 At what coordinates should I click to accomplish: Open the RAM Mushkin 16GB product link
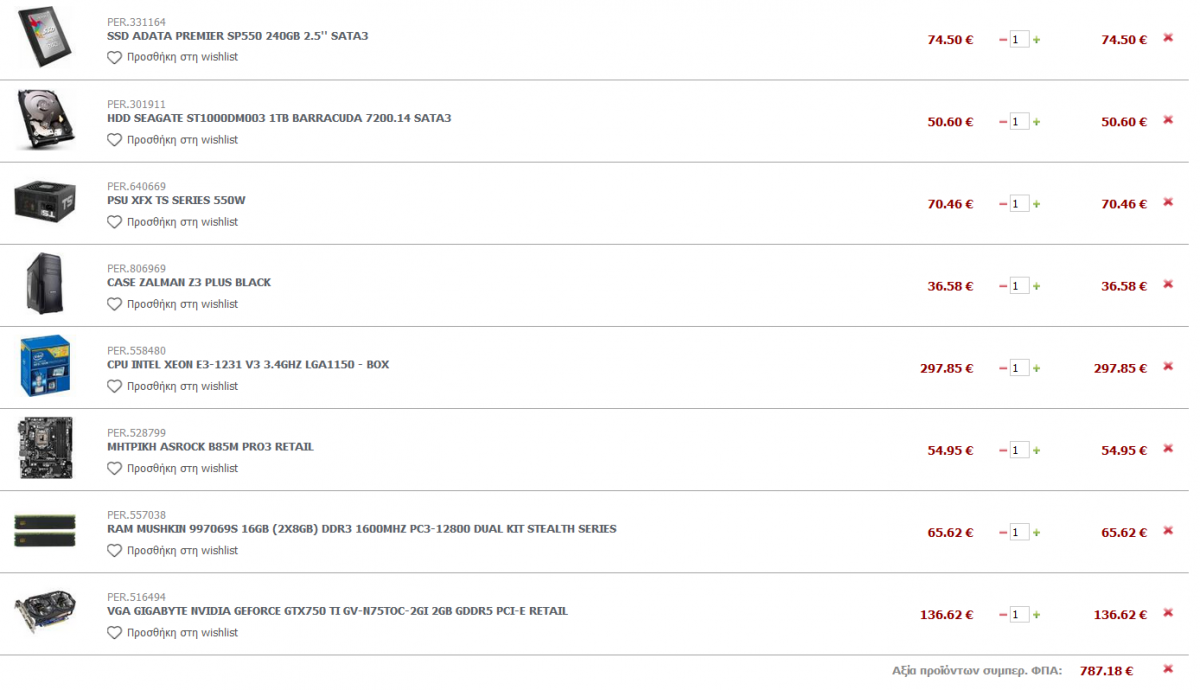[362, 528]
